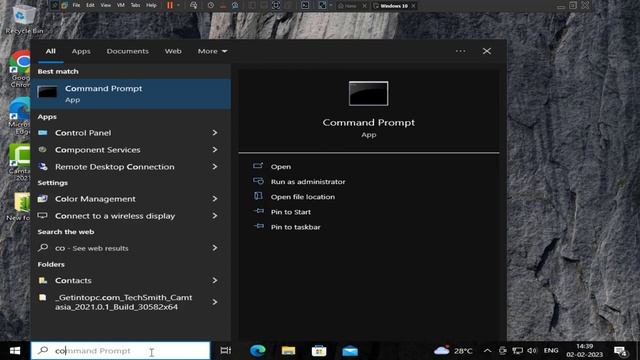Choose Run as administrator
Image resolution: width=640 pixels, height=360 pixels.
point(308,182)
